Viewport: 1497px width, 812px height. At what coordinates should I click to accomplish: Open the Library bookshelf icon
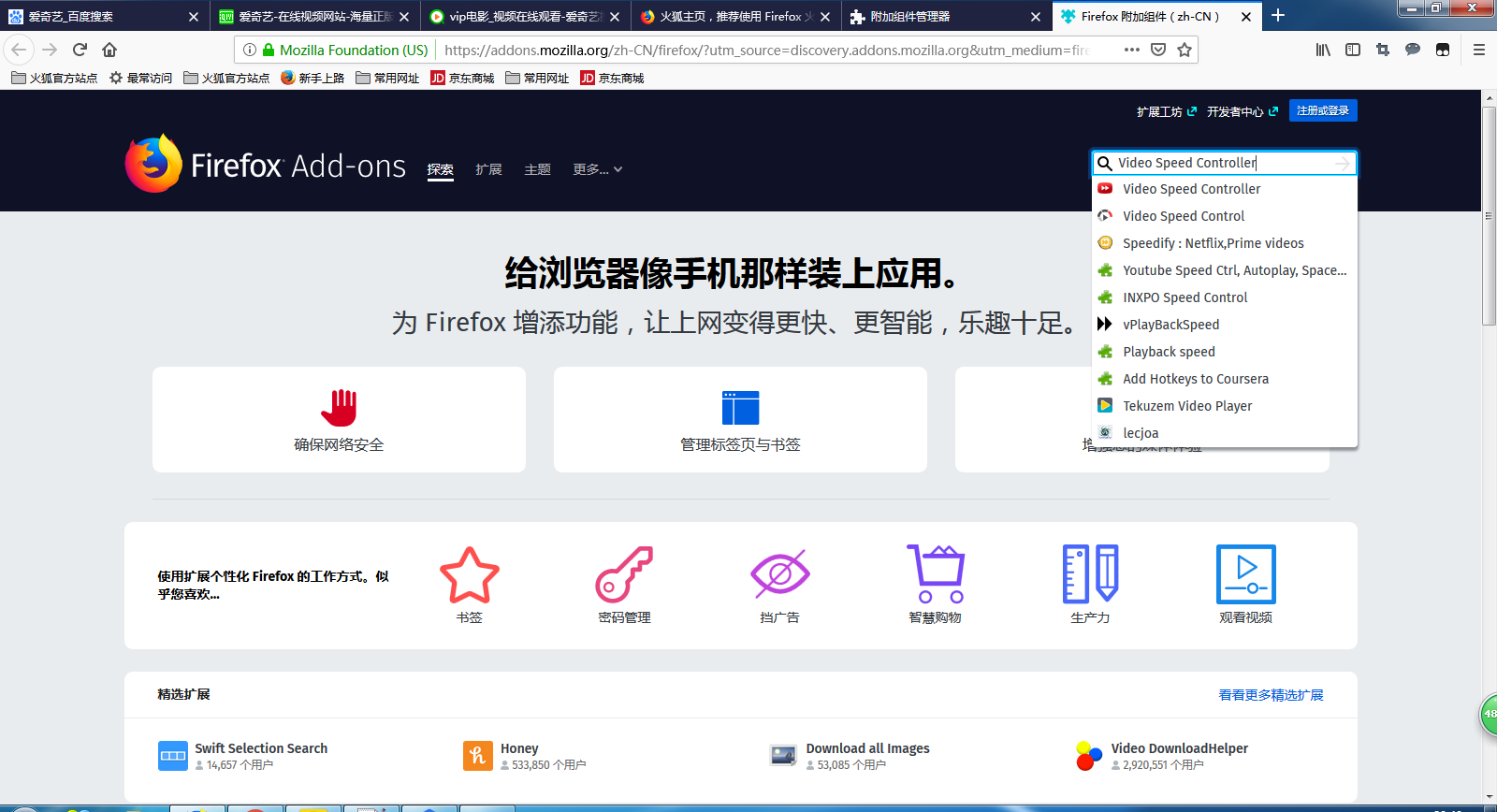[1323, 50]
